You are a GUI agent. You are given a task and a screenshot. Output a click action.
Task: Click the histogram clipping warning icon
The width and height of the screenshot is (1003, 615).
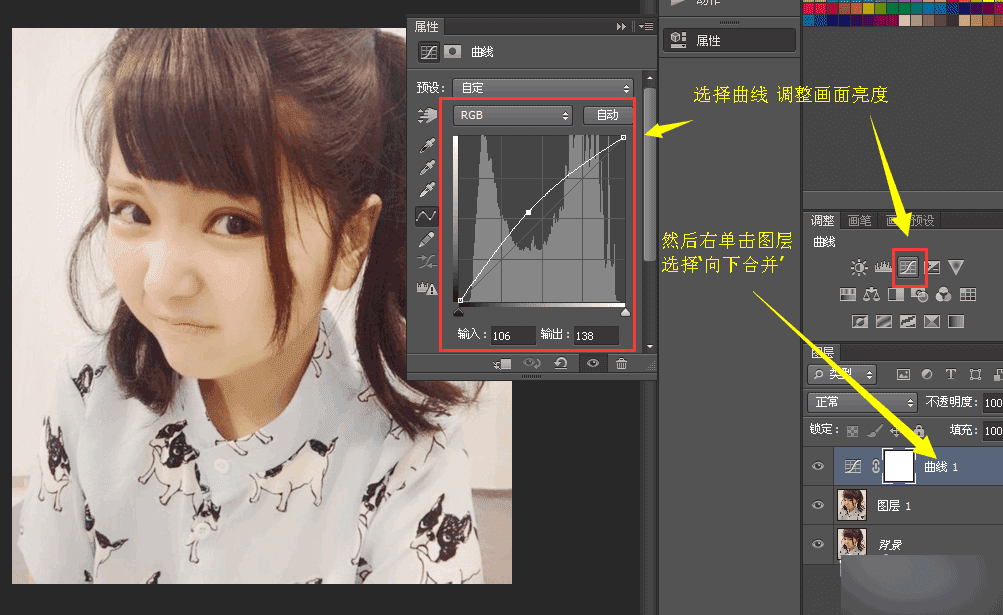pyautogui.click(x=427, y=289)
